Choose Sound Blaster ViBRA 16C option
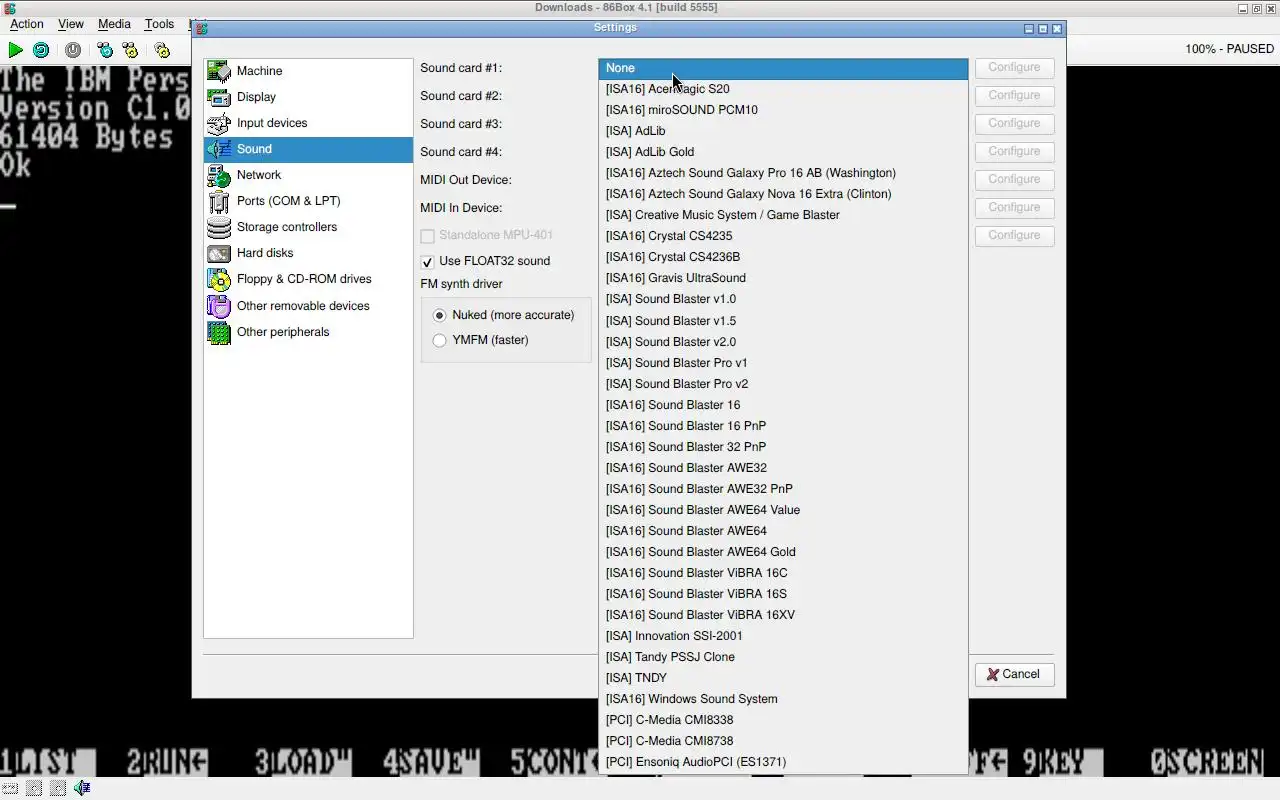The image size is (1280, 800). (x=783, y=573)
